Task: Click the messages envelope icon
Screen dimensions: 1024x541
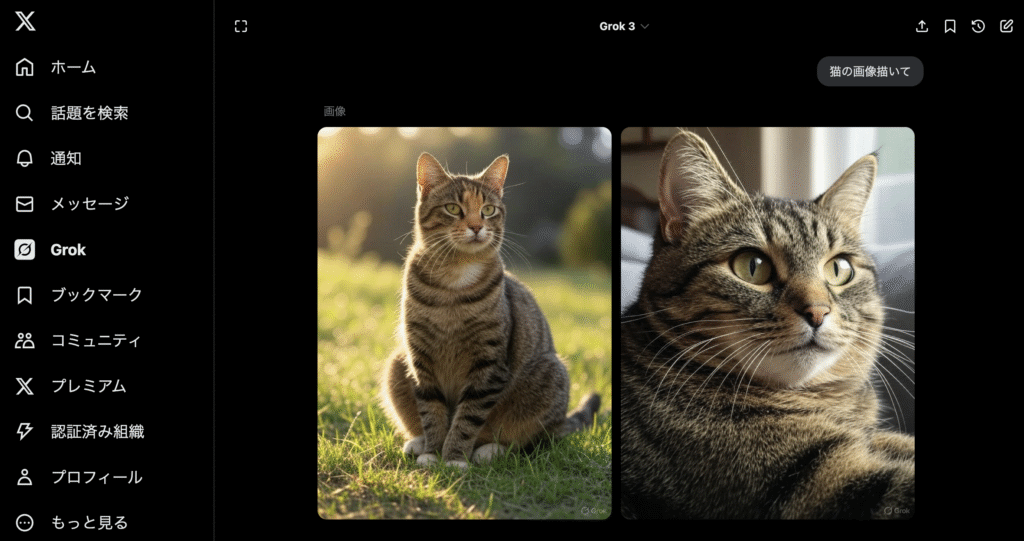Action: point(24,204)
